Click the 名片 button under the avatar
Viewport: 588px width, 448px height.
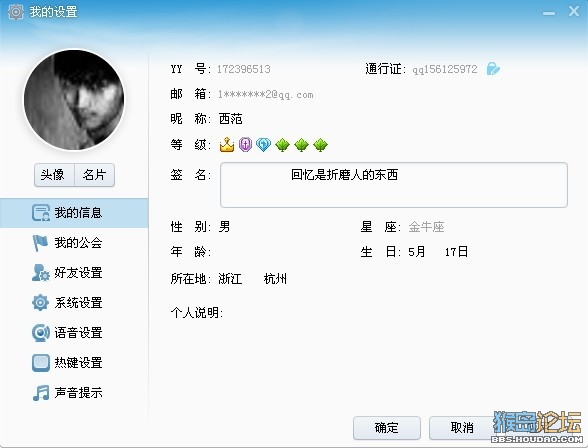coord(94,175)
